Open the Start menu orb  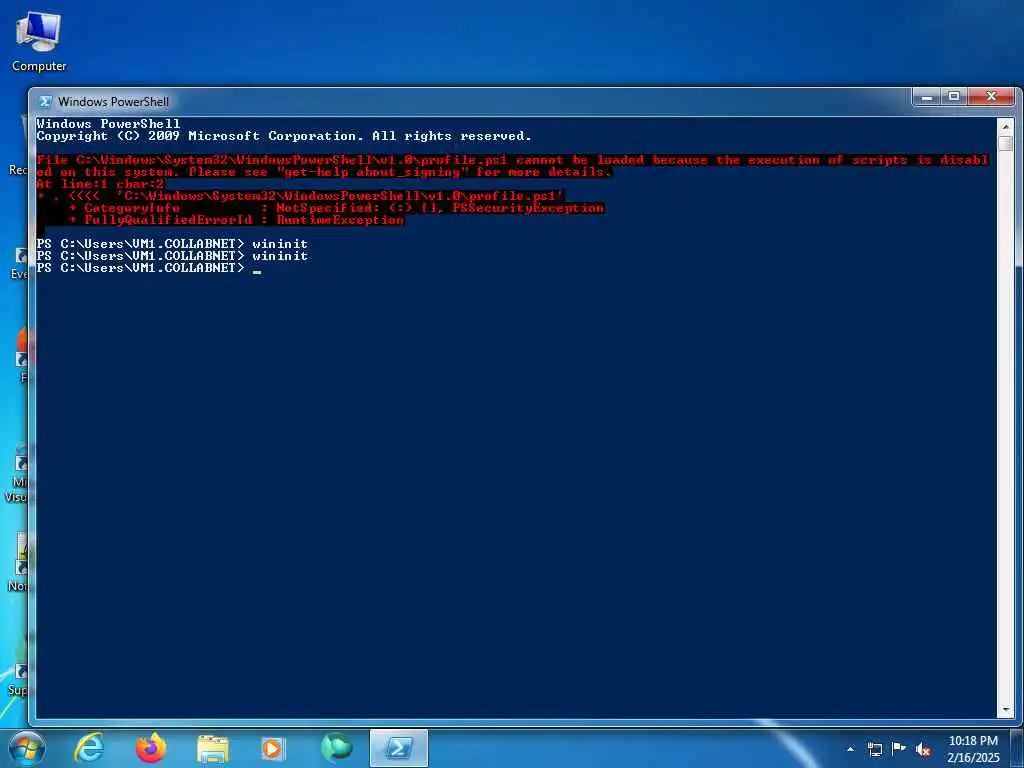coord(27,748)
